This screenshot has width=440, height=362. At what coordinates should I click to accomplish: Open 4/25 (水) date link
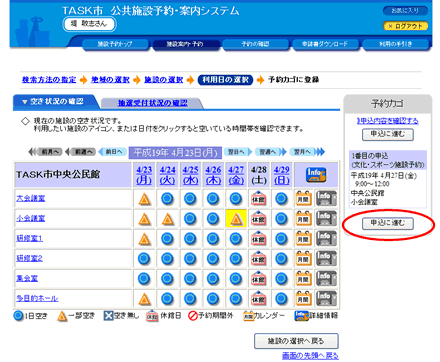[x=190, y=175]
